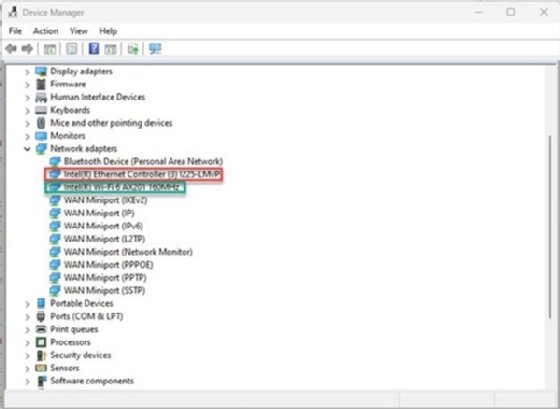
Task: Click the Human Interface Devices icon
Action: tap(41, 97)
